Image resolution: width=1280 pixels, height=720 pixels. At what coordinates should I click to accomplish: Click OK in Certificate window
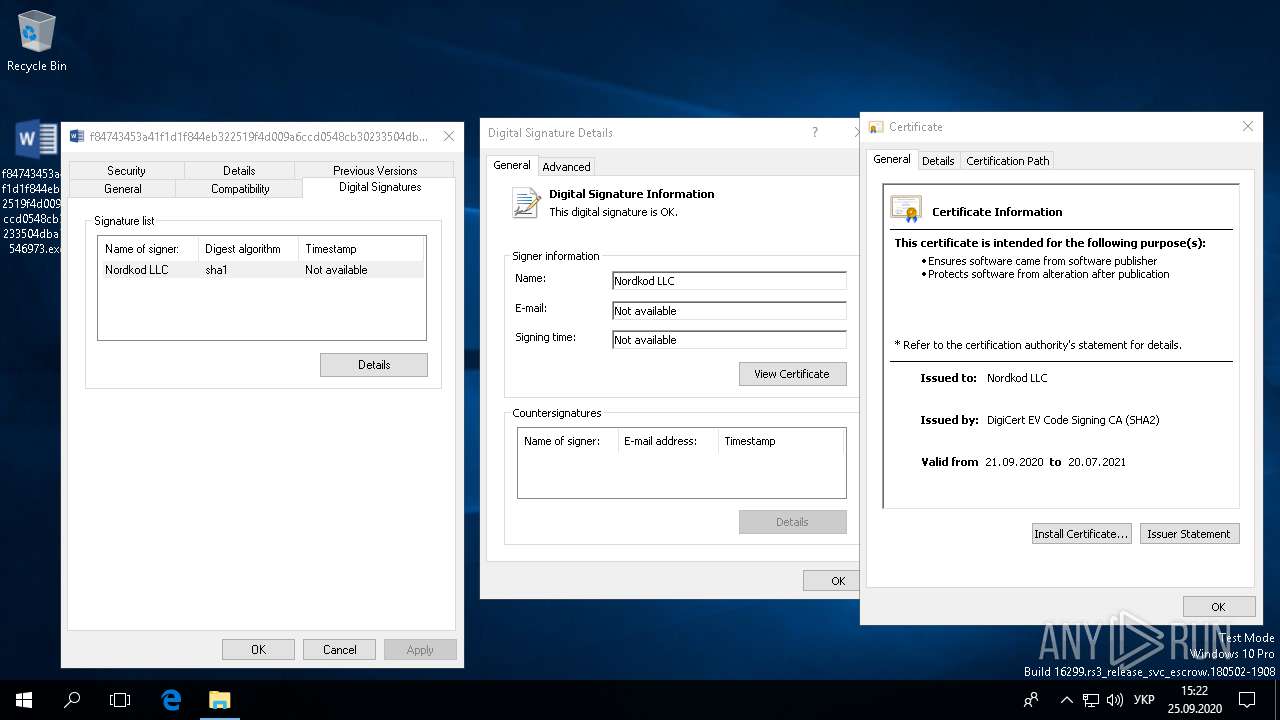tap(1218, 607)
